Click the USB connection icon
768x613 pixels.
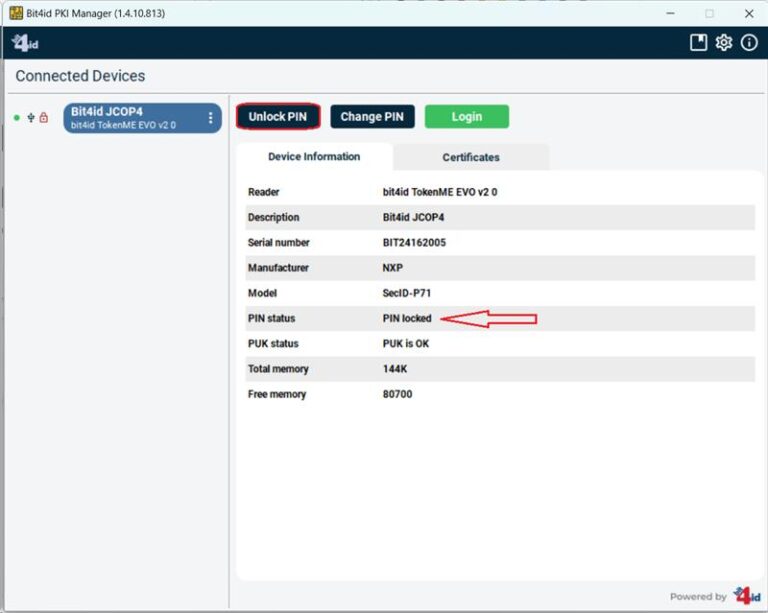(x=31, y=118)
